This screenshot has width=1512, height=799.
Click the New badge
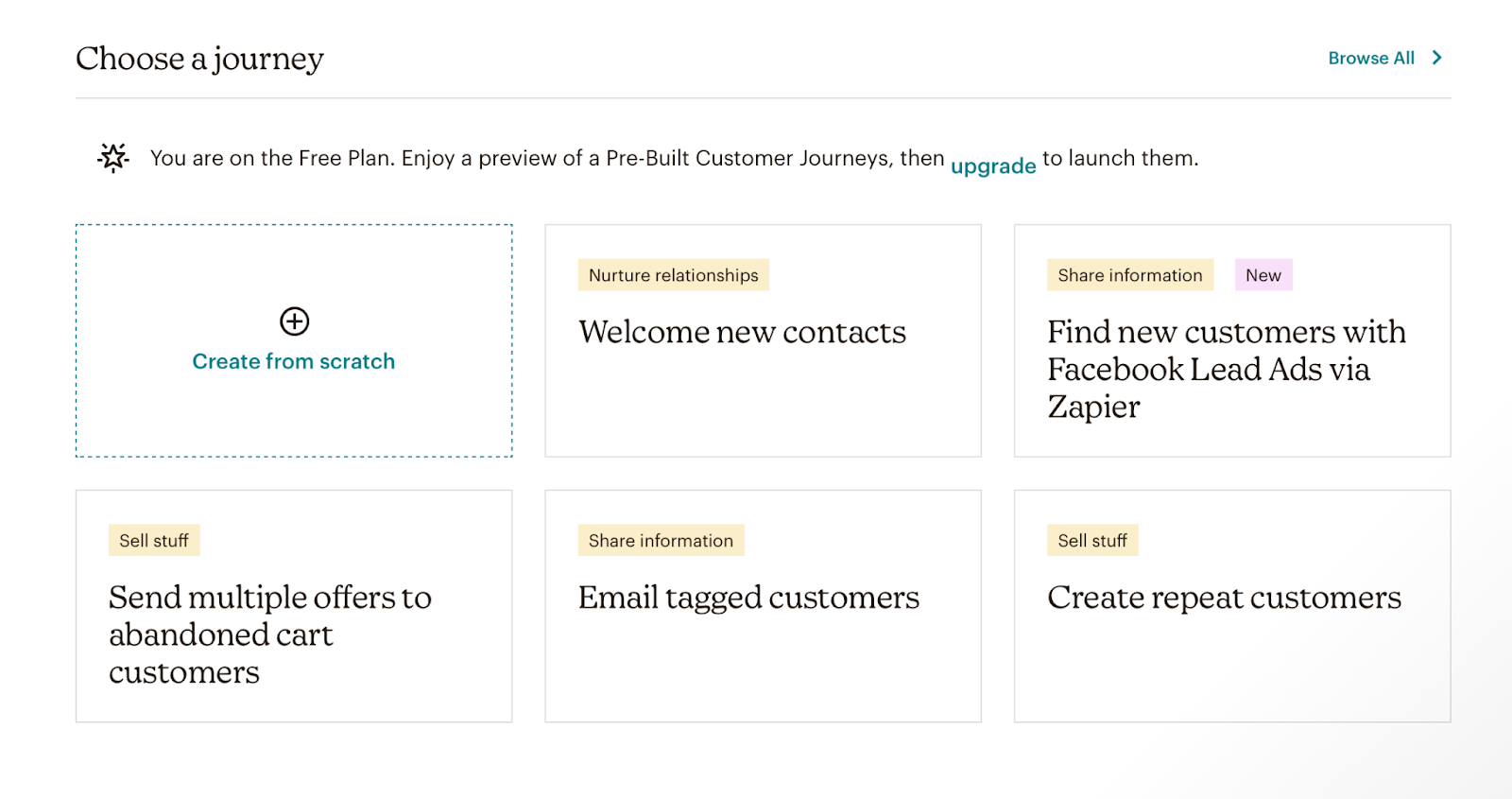(x=1263, y=275)
